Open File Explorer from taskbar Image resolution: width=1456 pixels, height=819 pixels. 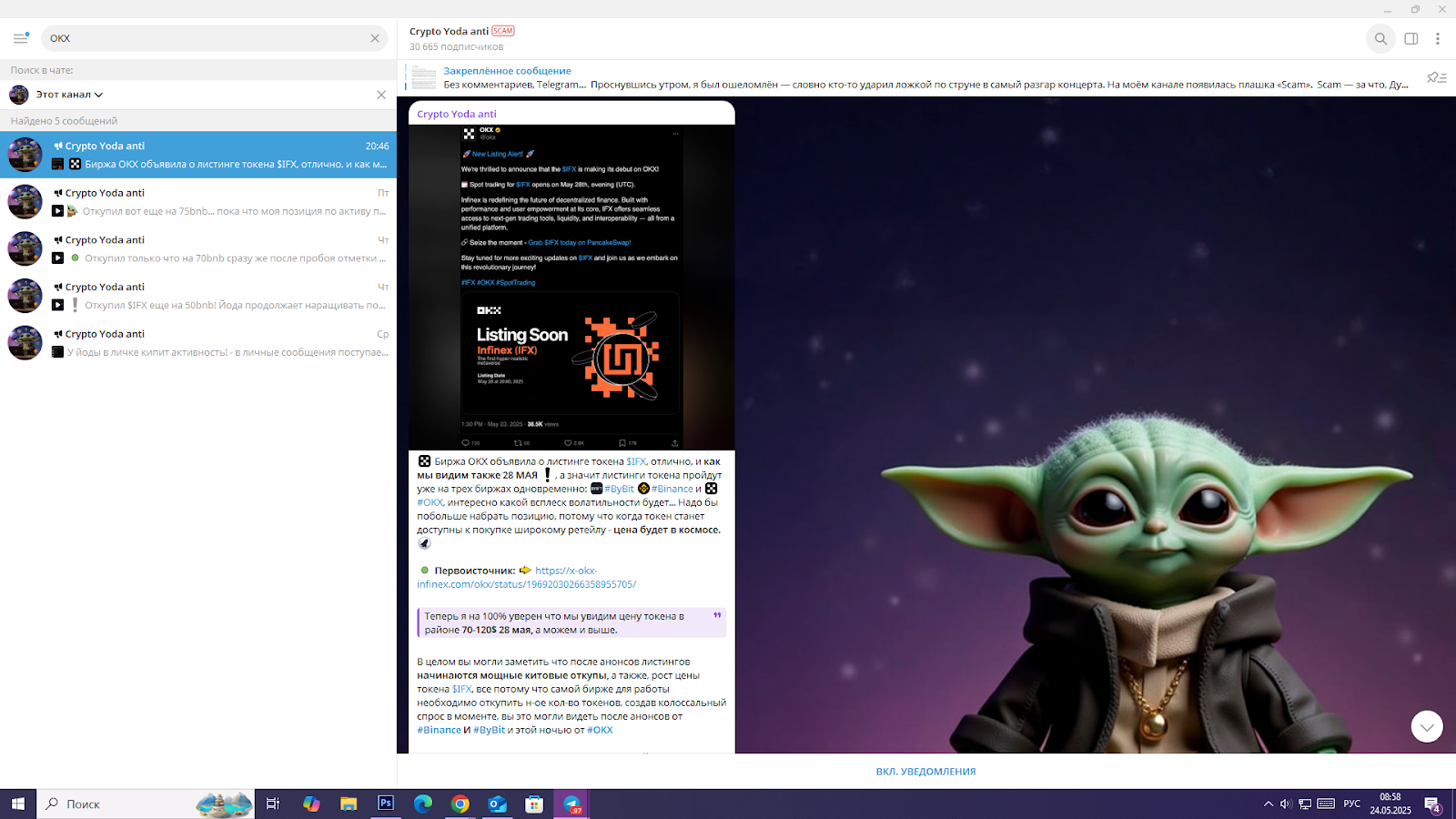tap(349, 804)
